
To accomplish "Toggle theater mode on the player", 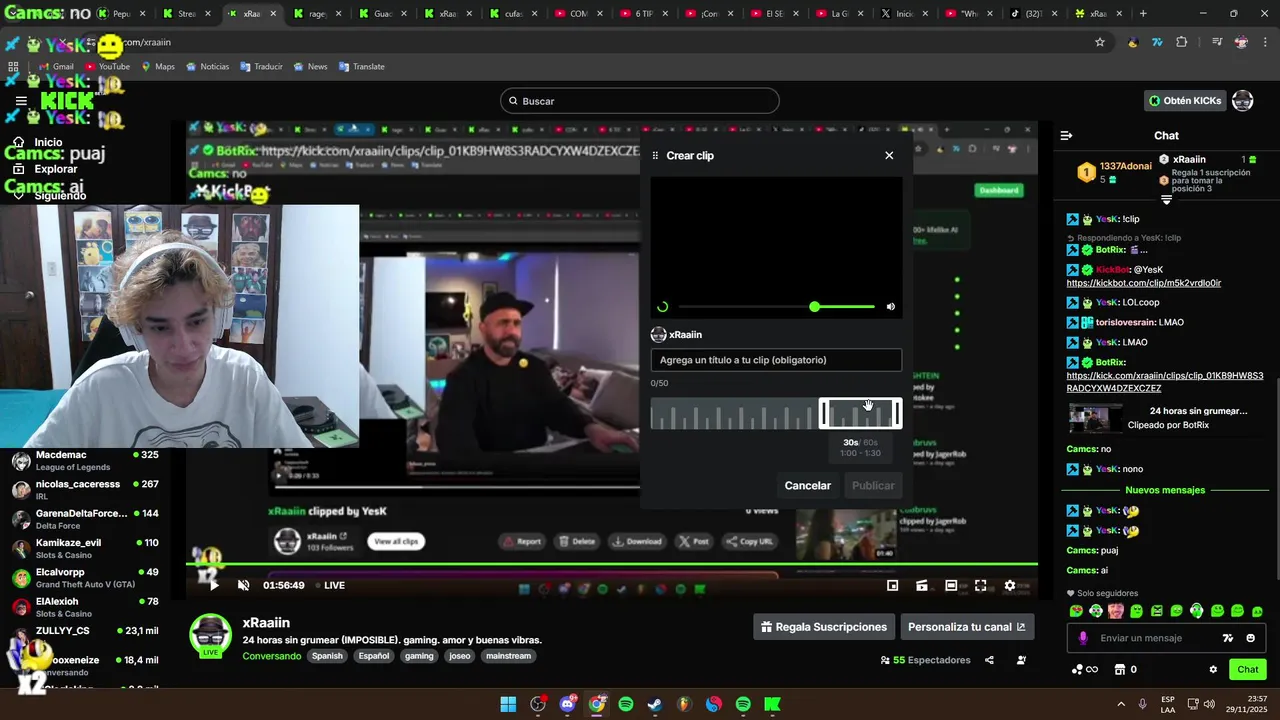I will point(951,585).
